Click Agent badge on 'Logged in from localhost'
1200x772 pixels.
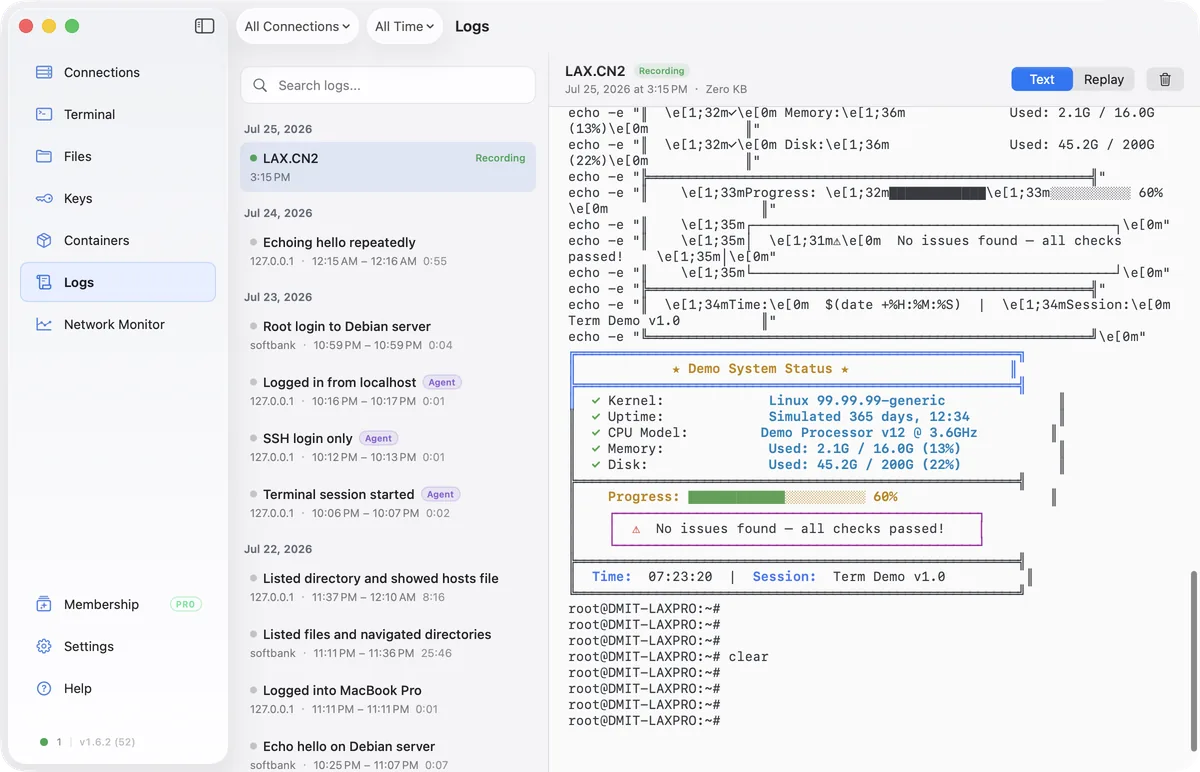pos(442,382)
